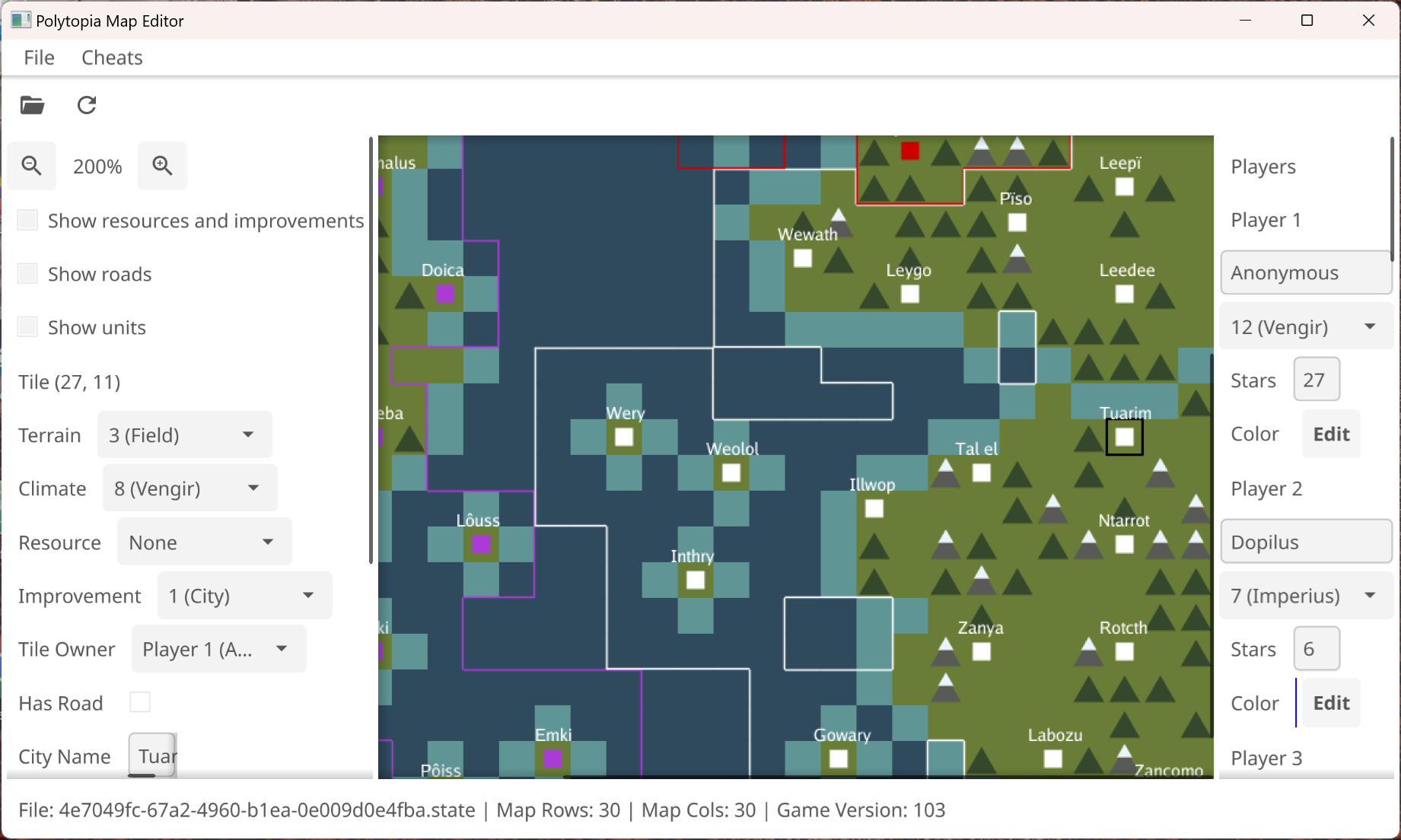Zoom in with the plus magnifier
This screenshot has width=1401, height=840.
162,165
